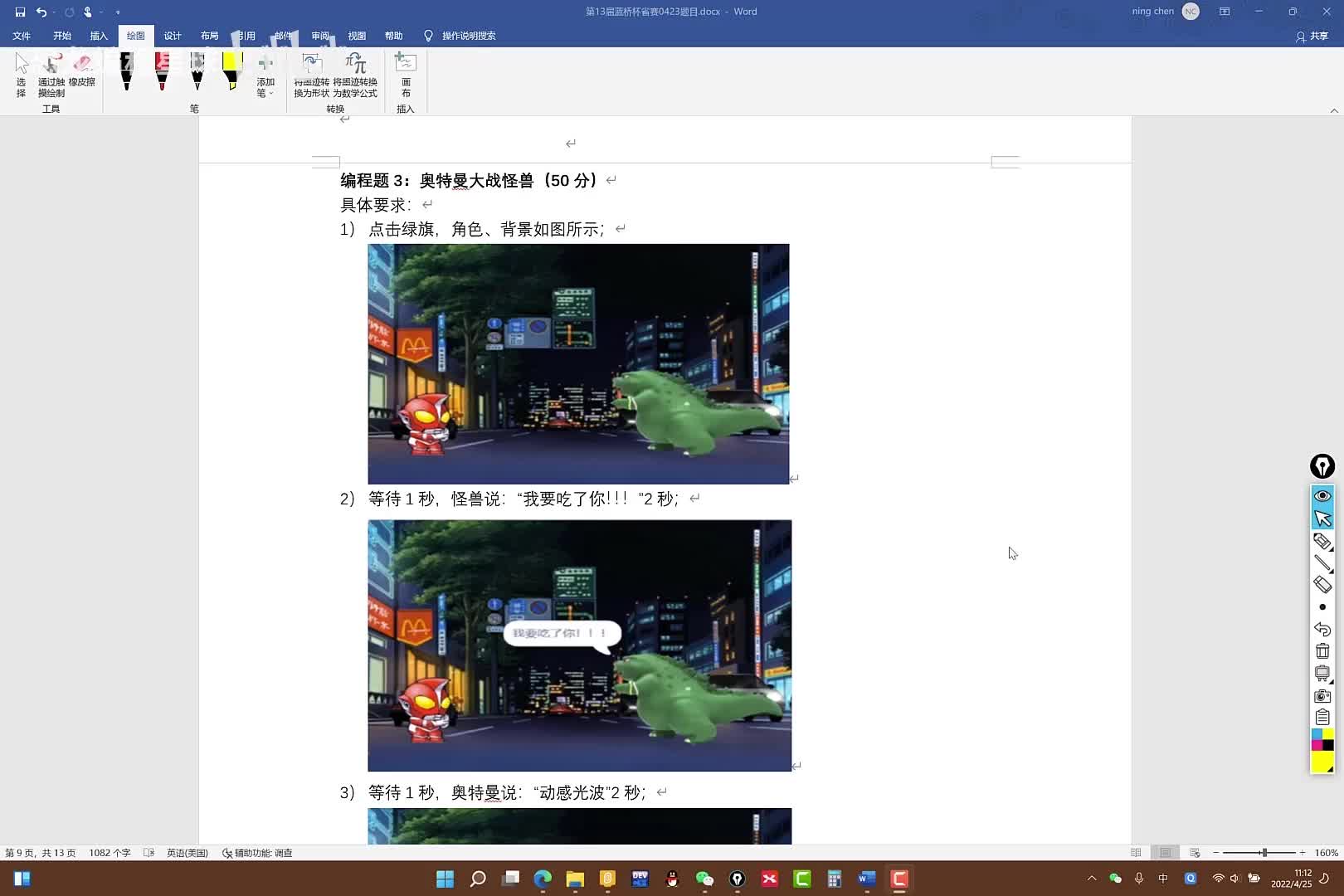Open the 帮助 help tab

coord(393,36)
